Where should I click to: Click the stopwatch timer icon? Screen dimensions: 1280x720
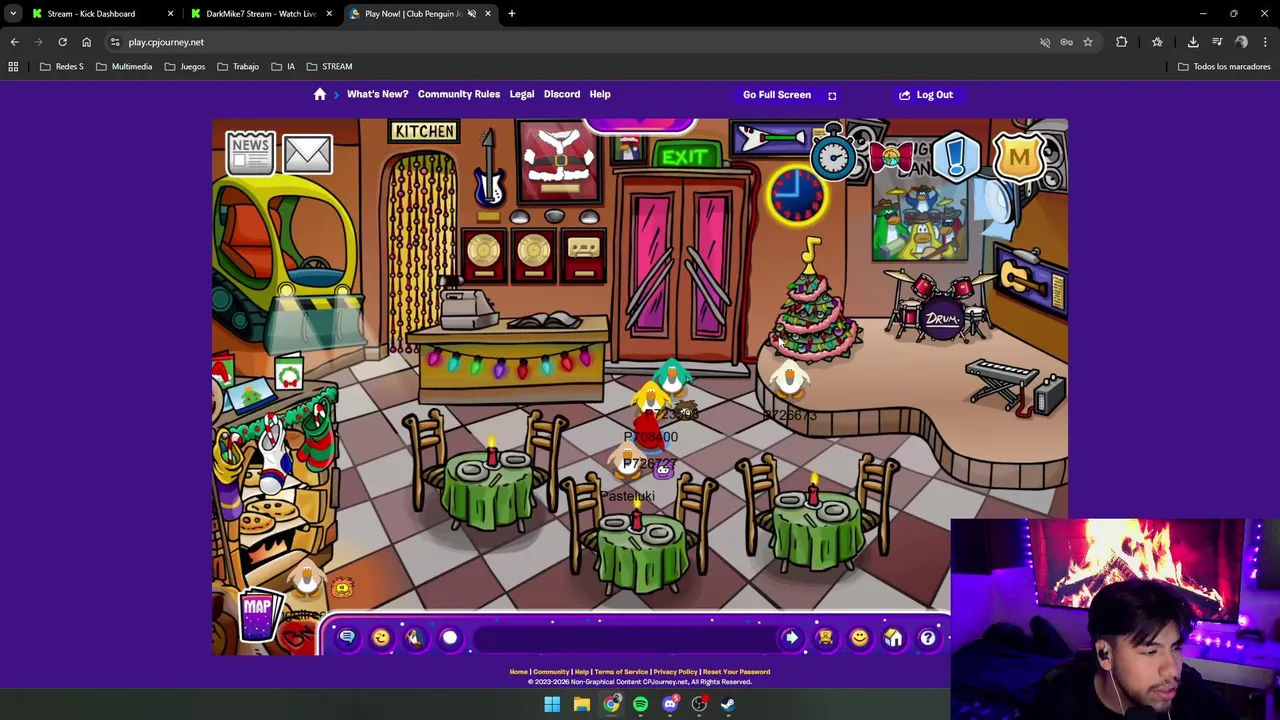pos(833,154)
